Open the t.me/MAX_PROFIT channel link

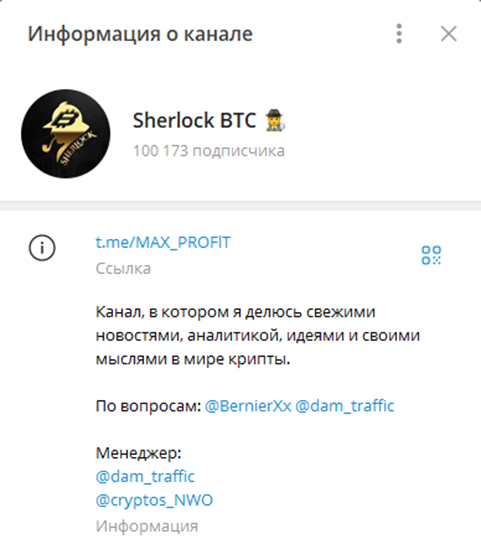(x=163, y=242)
